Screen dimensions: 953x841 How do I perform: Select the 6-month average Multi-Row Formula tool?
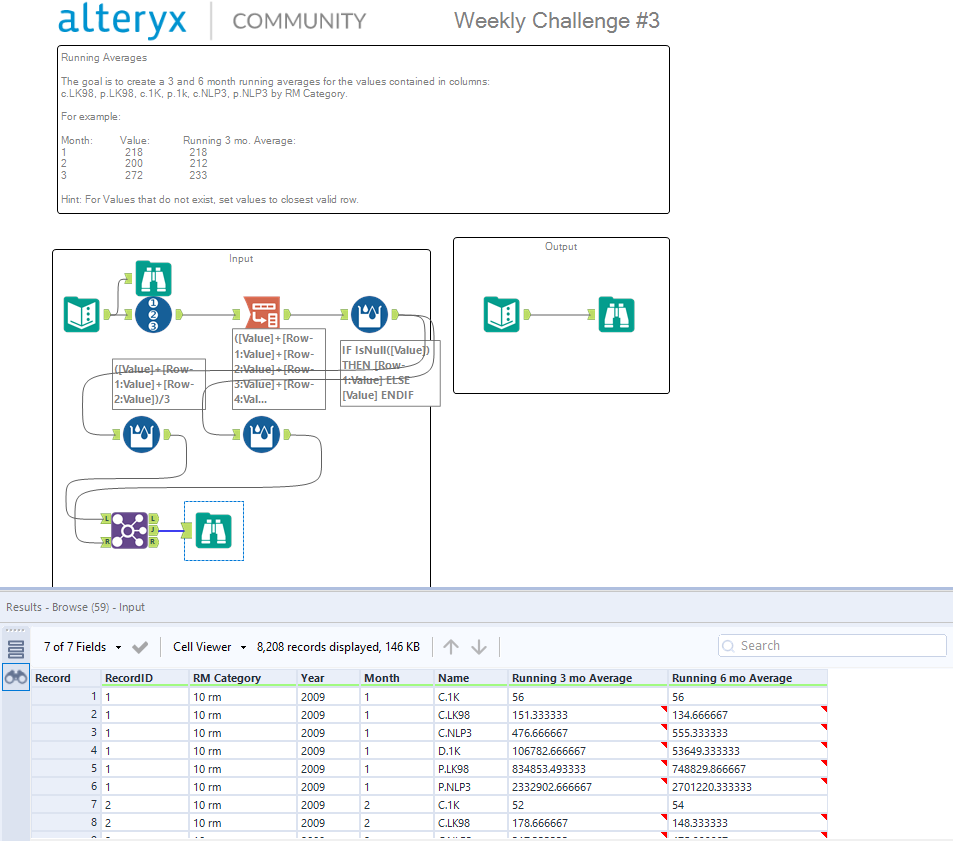(x=261, y=434)
